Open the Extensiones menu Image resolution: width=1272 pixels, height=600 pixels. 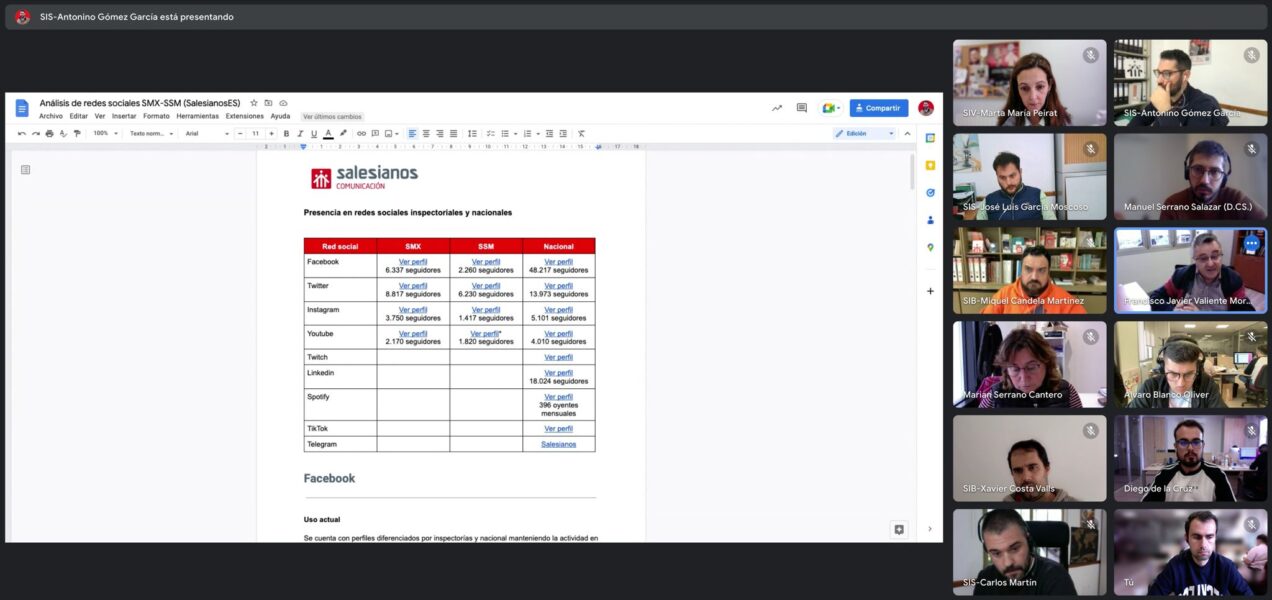(245, 116)
